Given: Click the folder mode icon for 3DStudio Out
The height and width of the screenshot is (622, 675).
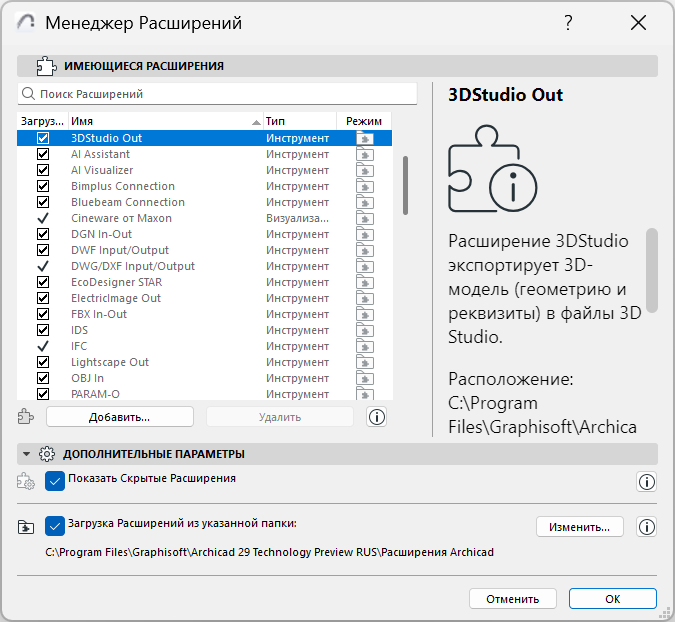Looking at the screenshot, I should [365, 138].
